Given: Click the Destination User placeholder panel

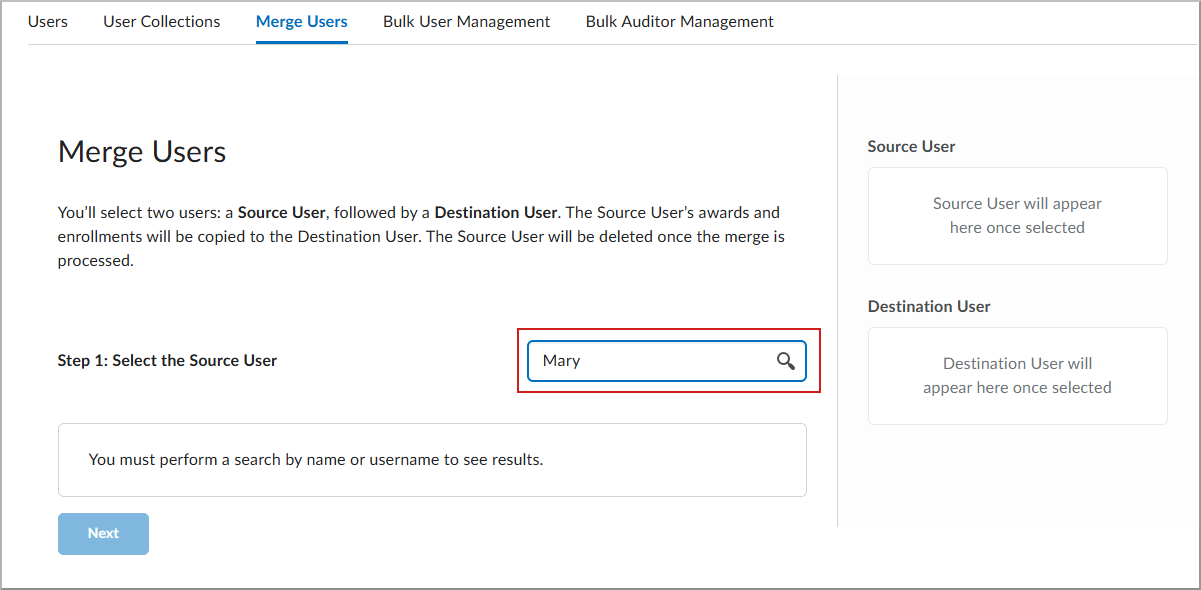Looking at the screenshot, I should click(x=1017, y=375).
